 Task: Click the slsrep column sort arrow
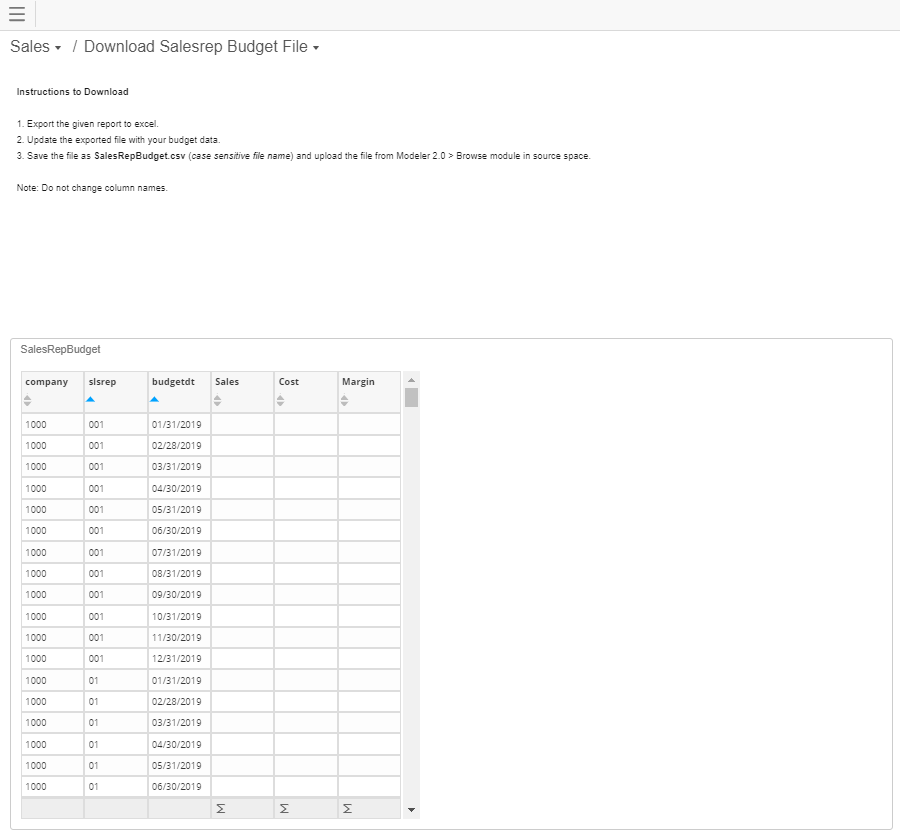[x=91, y=400]
